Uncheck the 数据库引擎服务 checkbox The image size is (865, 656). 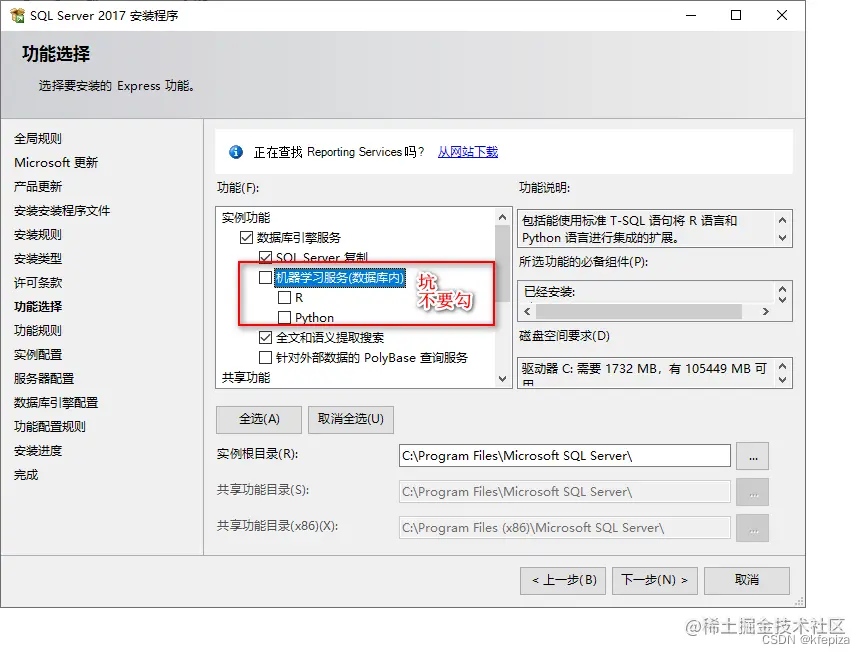pyautogui.click(x=246, y=238)
